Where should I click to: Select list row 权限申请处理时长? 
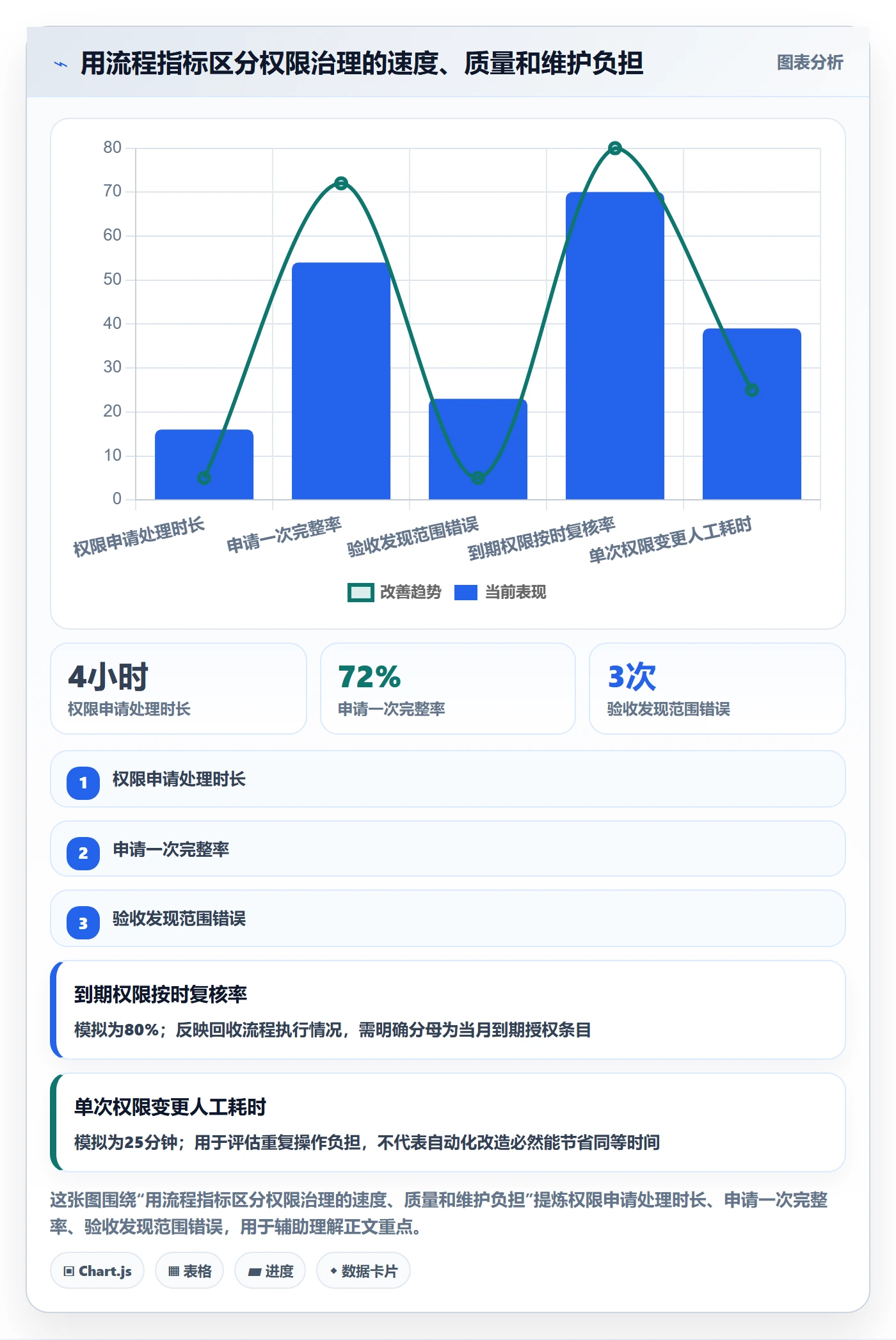tap(448, 779)
